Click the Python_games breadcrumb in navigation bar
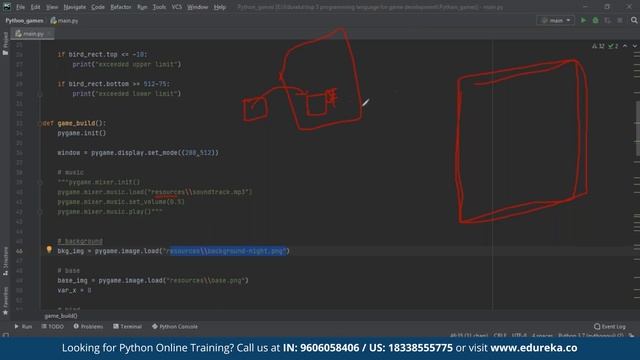The image size is (640, 360). click(x=24, y=20)
